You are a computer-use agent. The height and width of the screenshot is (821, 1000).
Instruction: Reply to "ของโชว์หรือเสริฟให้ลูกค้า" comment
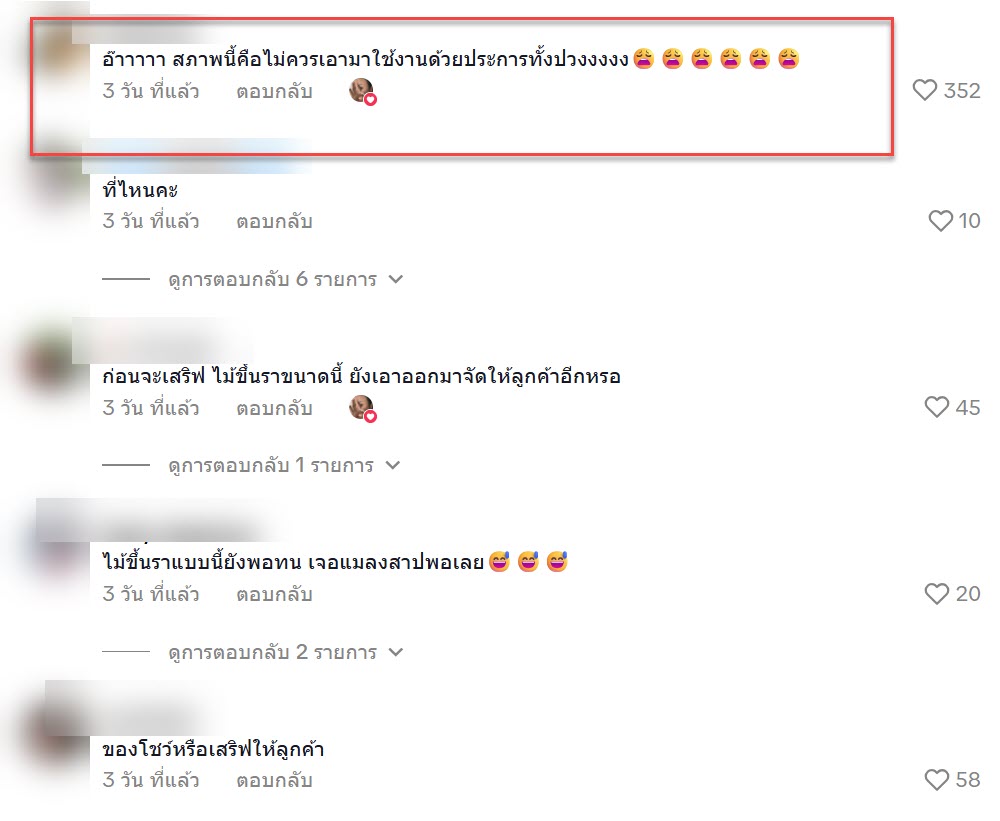click(x=274, y=780)
